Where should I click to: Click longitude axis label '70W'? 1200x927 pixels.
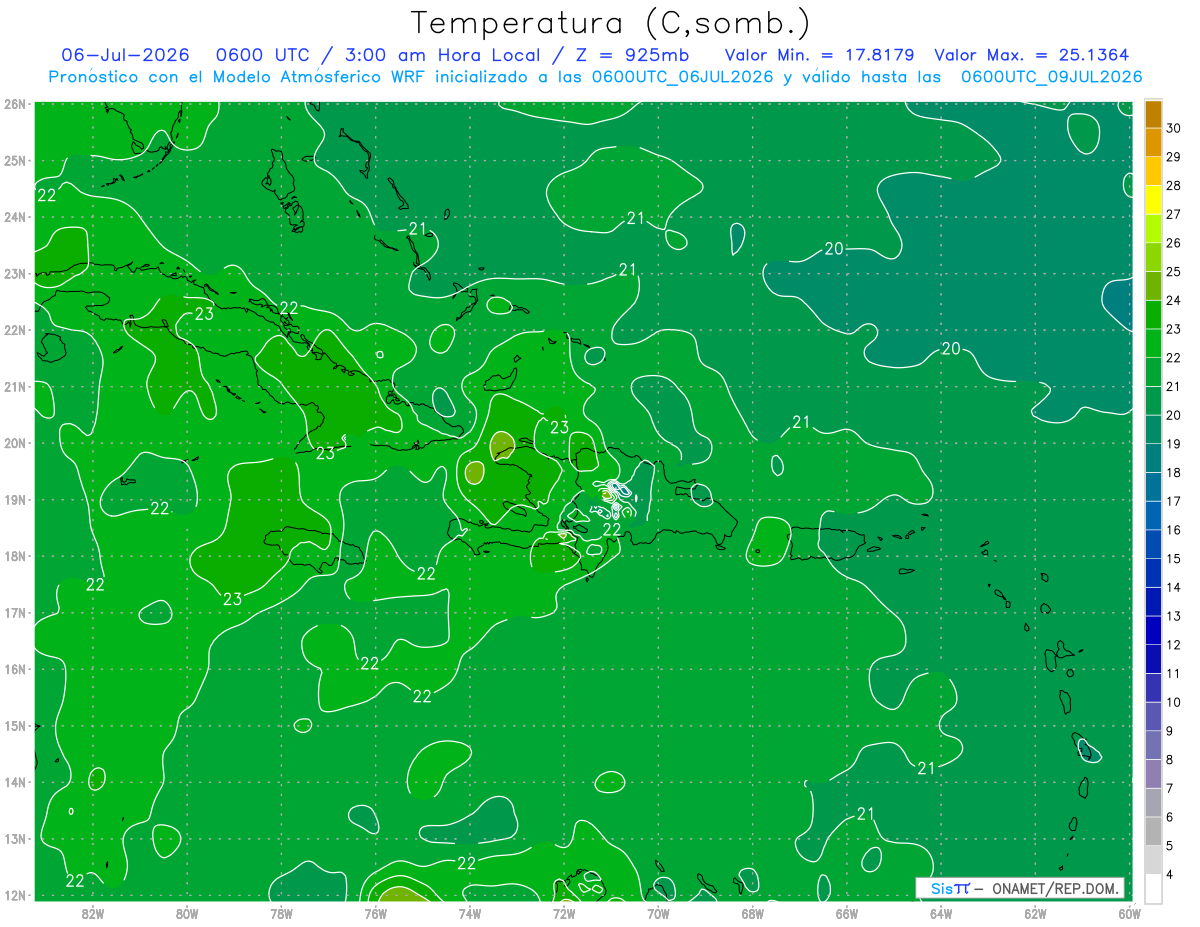tap(658, 913)
